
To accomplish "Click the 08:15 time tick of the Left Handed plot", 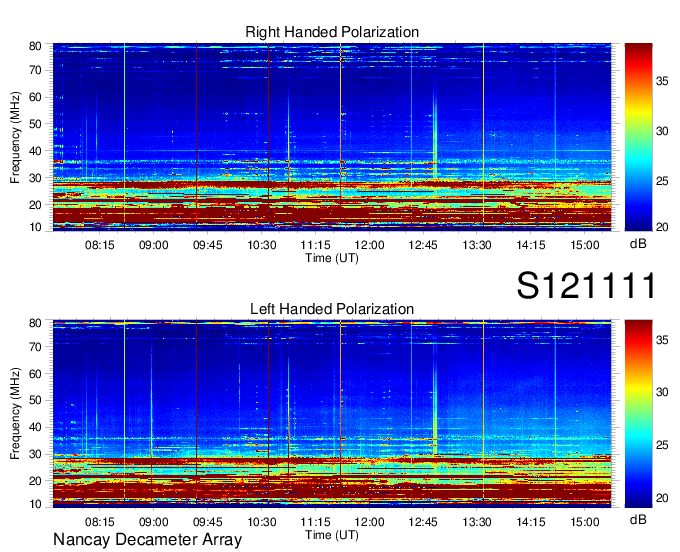I will point(100,522).
